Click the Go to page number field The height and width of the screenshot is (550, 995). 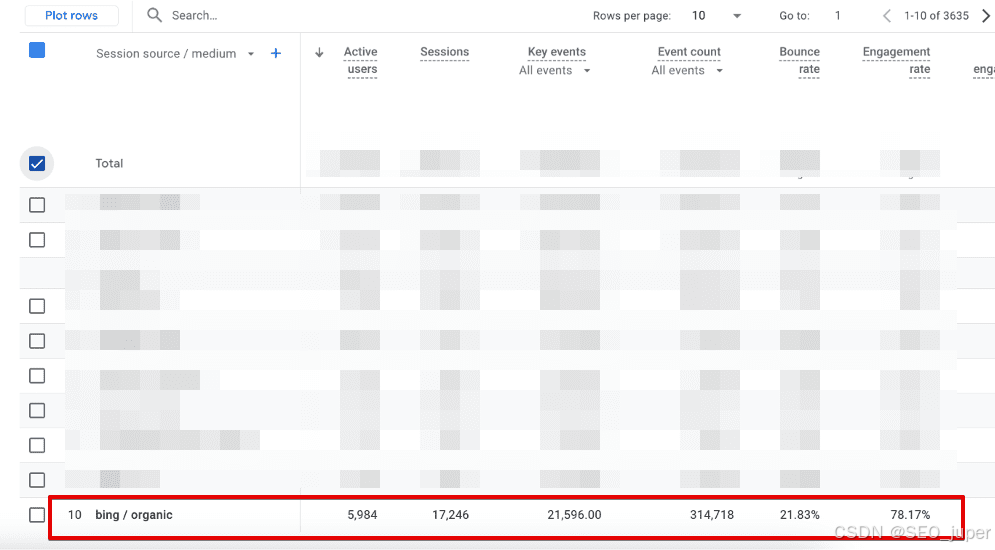coord(838,15)
